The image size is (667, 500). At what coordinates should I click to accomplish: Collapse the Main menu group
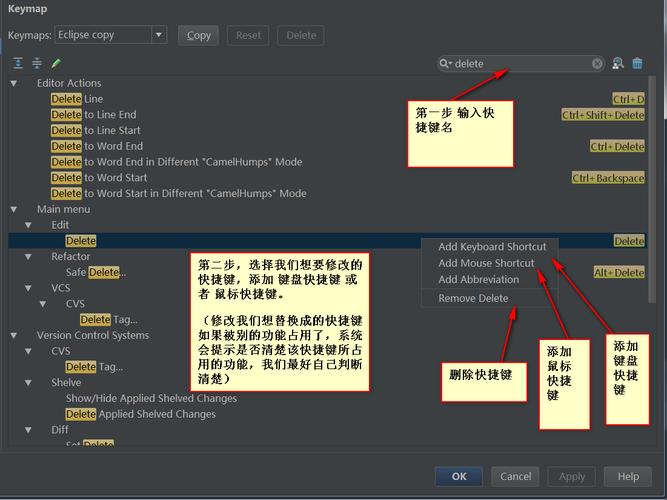(14, 209)
